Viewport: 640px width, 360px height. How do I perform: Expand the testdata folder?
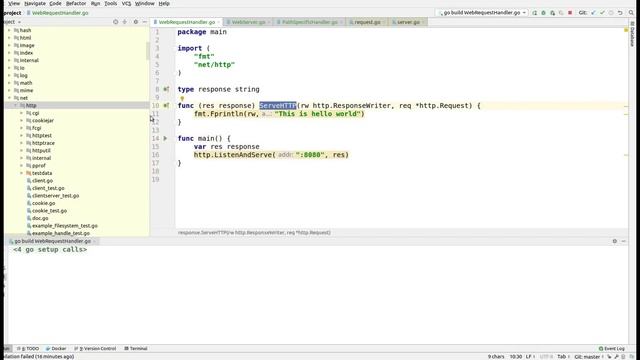click(x=22, y=173)
